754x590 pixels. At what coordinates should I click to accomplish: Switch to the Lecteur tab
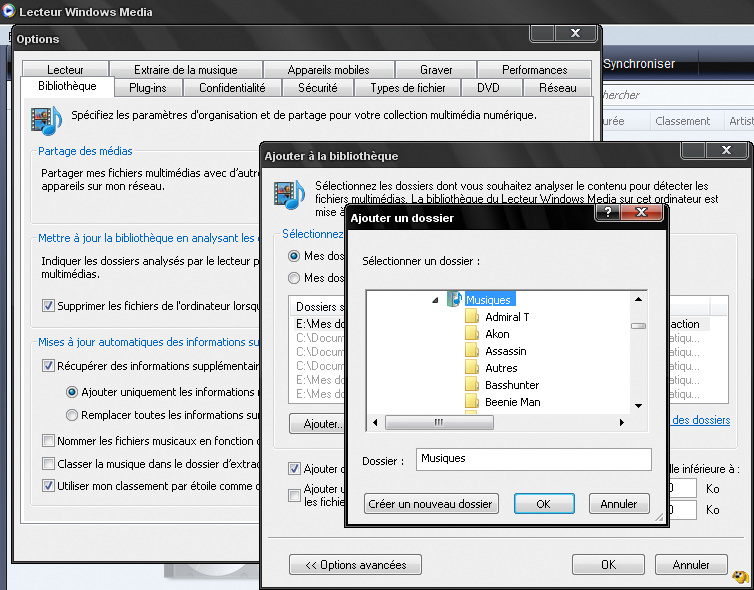65,69
